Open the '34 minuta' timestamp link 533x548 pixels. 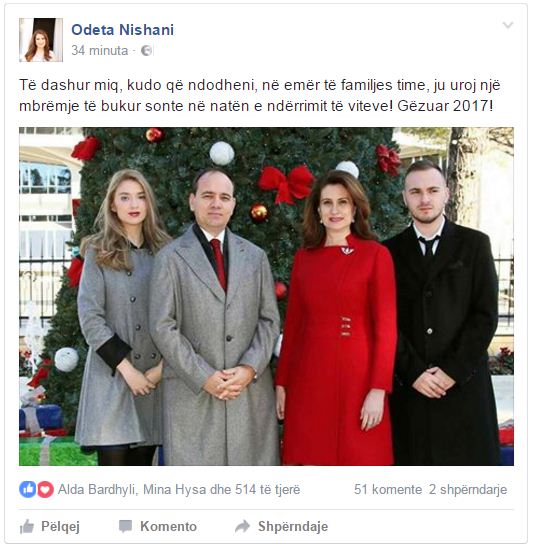pyautogui.click(x=100, y=51)
